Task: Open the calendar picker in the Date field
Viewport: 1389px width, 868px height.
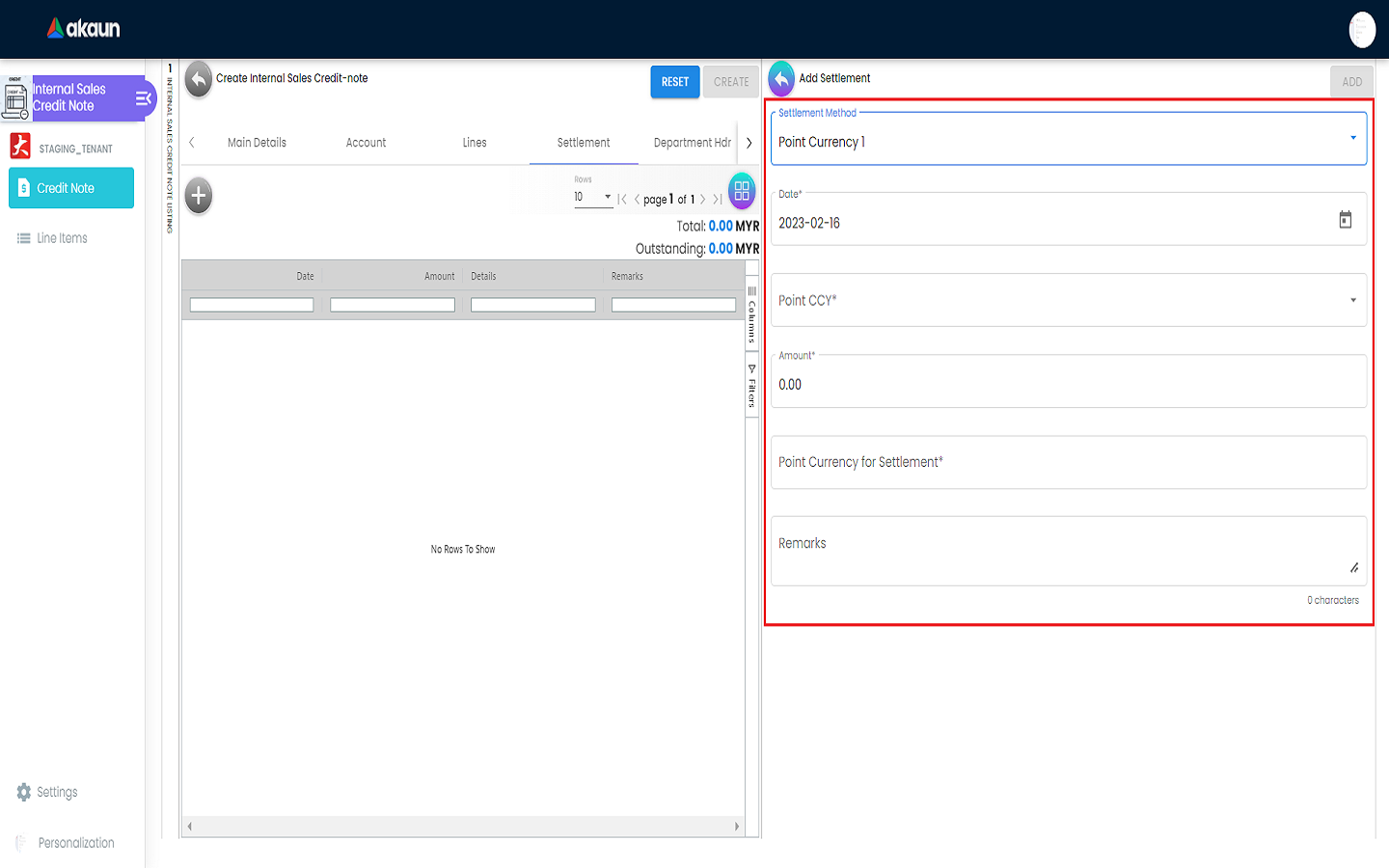Action: click(x=1345, y=220)
